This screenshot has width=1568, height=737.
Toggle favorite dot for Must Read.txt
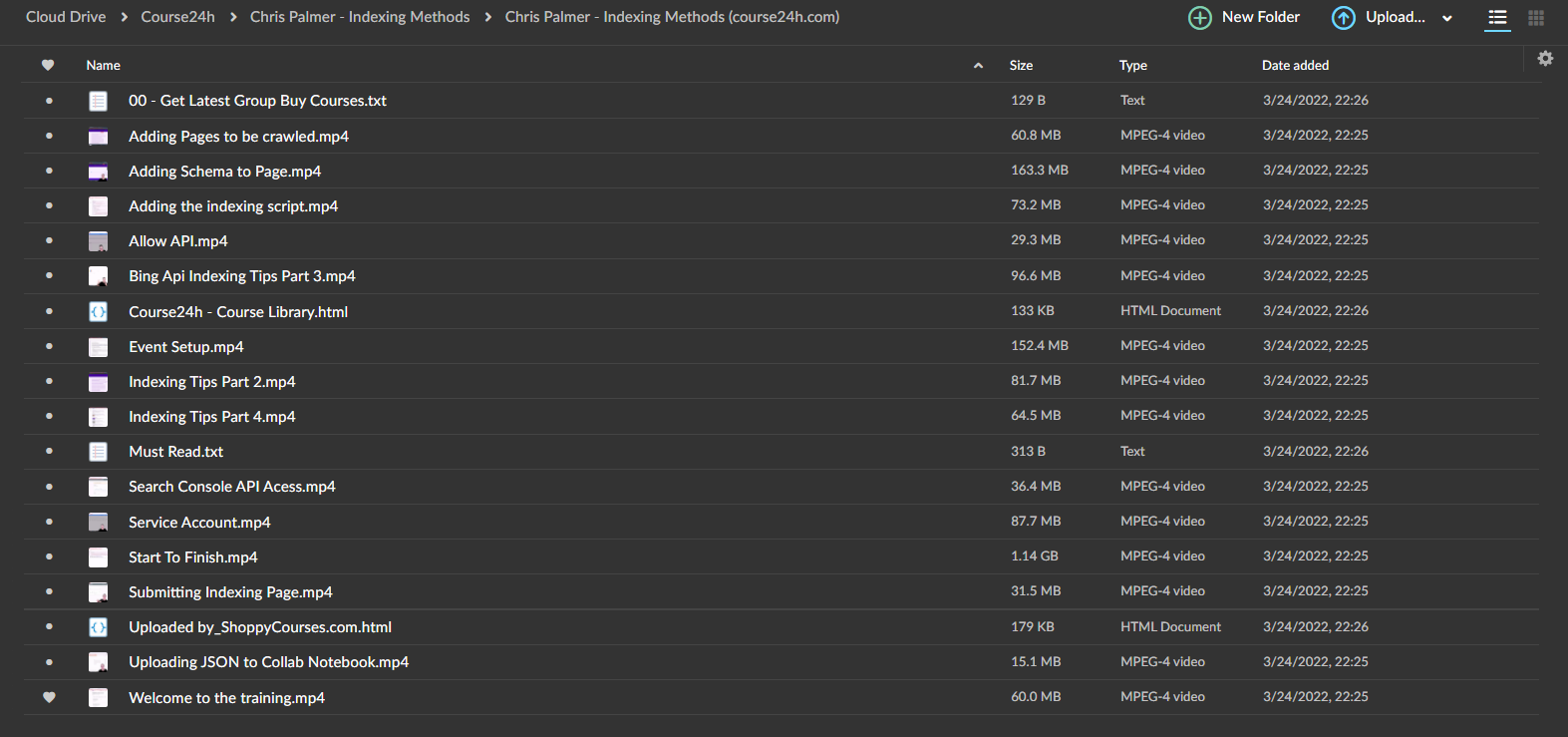49,452
